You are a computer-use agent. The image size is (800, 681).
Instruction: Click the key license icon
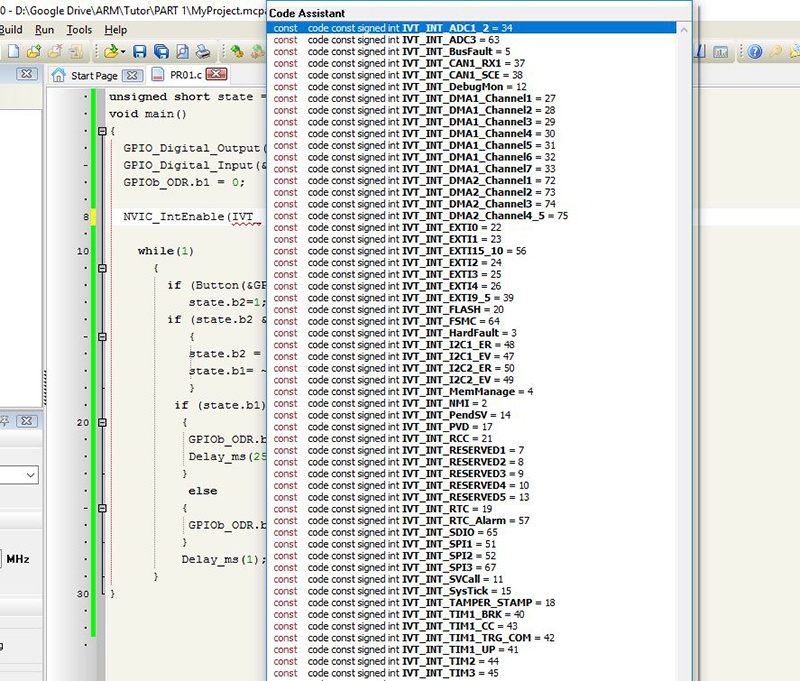pos(776,52)
